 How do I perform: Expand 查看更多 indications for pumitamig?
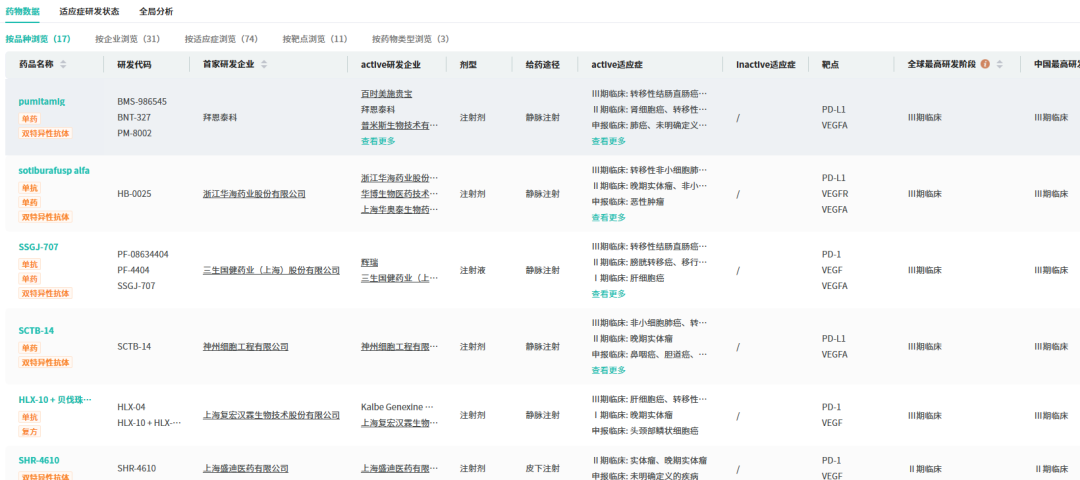(609, 141)
